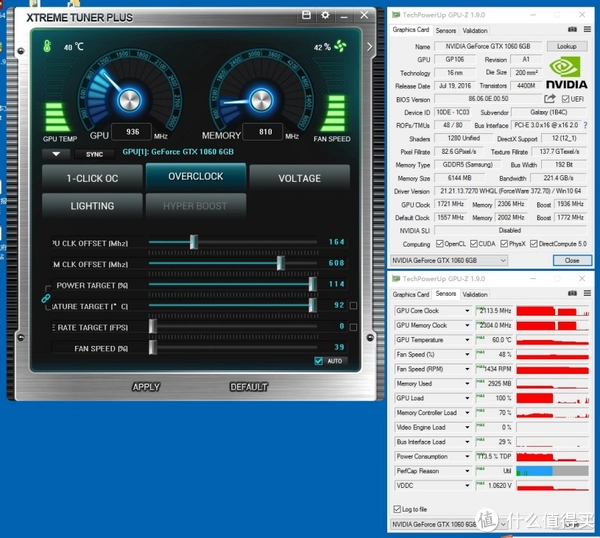The image size is (600, 538).
Task: Toggle CUDA checkbox
Action: coord(474,244)
